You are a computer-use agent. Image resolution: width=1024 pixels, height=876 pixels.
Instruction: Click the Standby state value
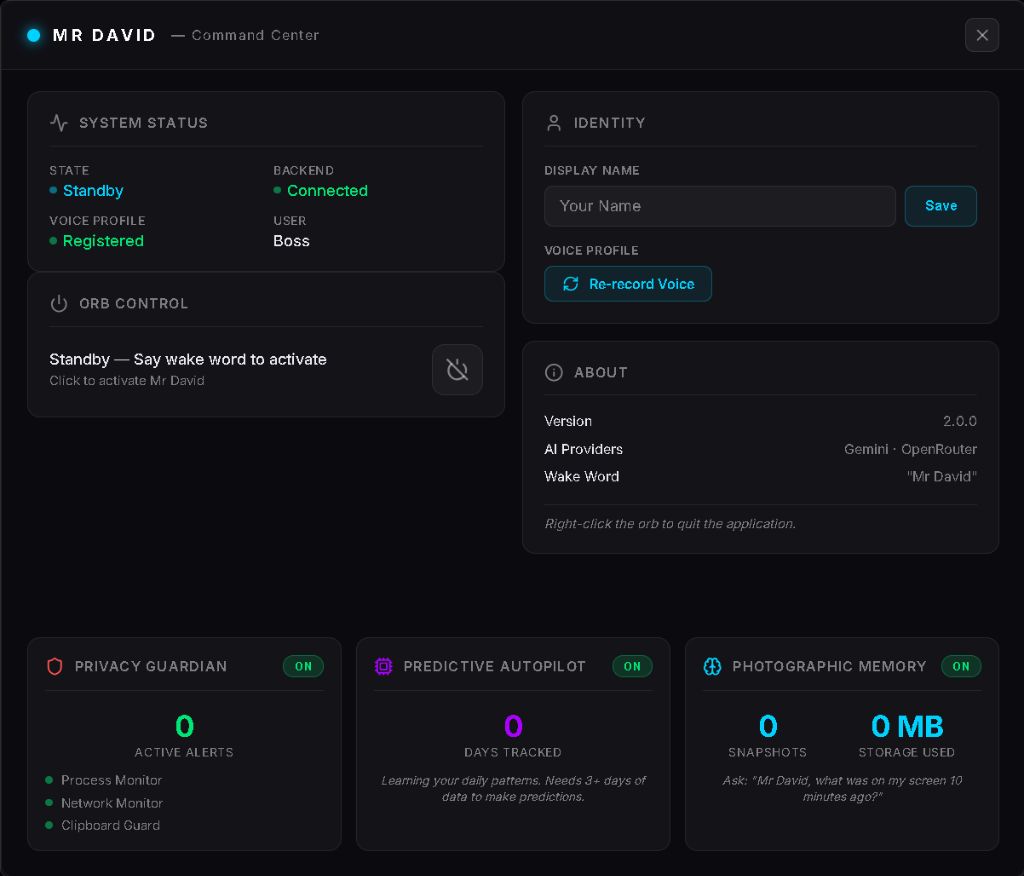93,191
